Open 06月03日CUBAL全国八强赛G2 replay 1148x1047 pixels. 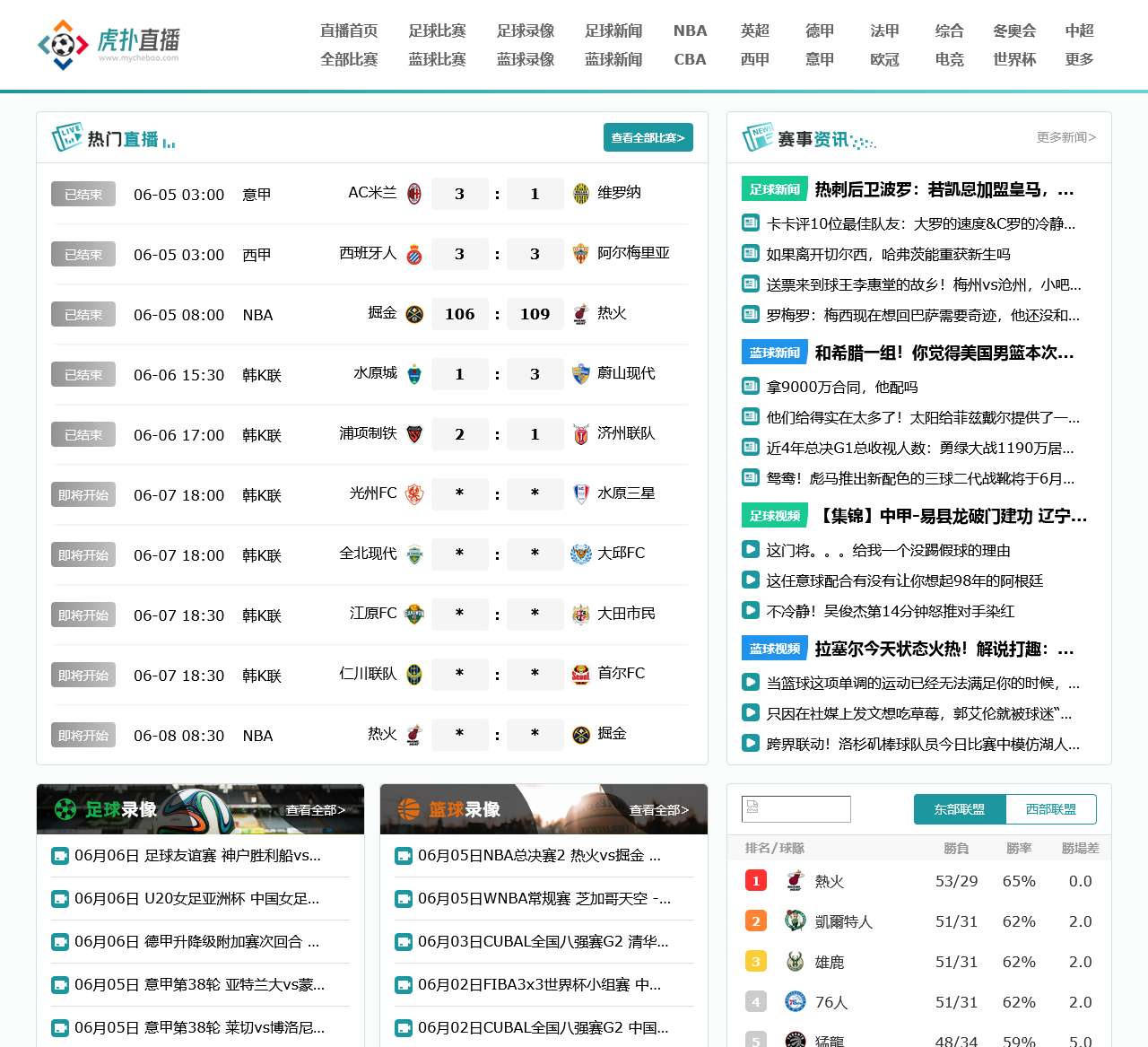click(x=544, y=942)
